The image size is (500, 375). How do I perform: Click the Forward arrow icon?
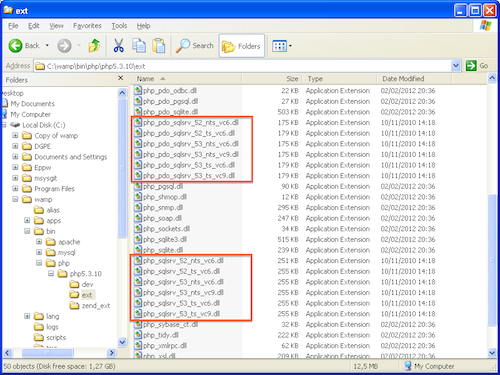click(64, 46)
